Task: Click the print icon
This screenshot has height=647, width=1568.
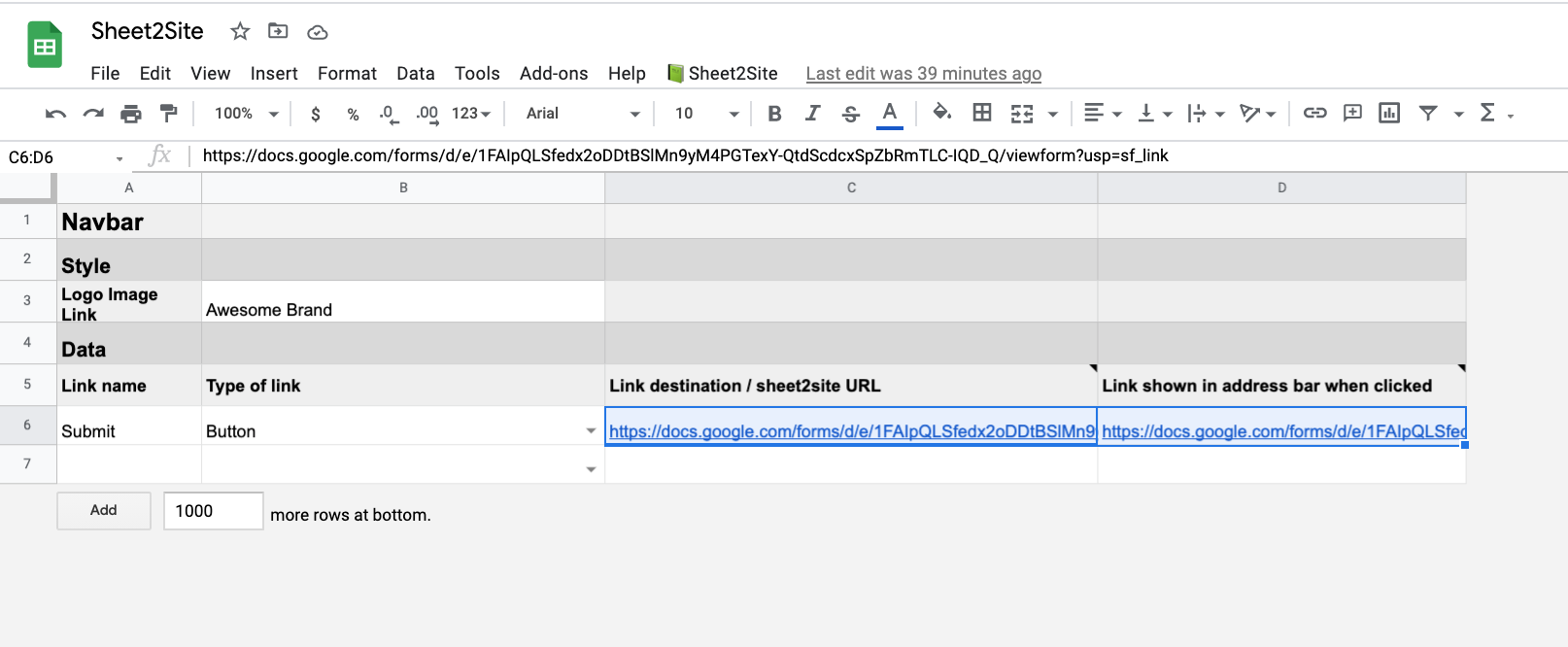Action: coord(130,114)
